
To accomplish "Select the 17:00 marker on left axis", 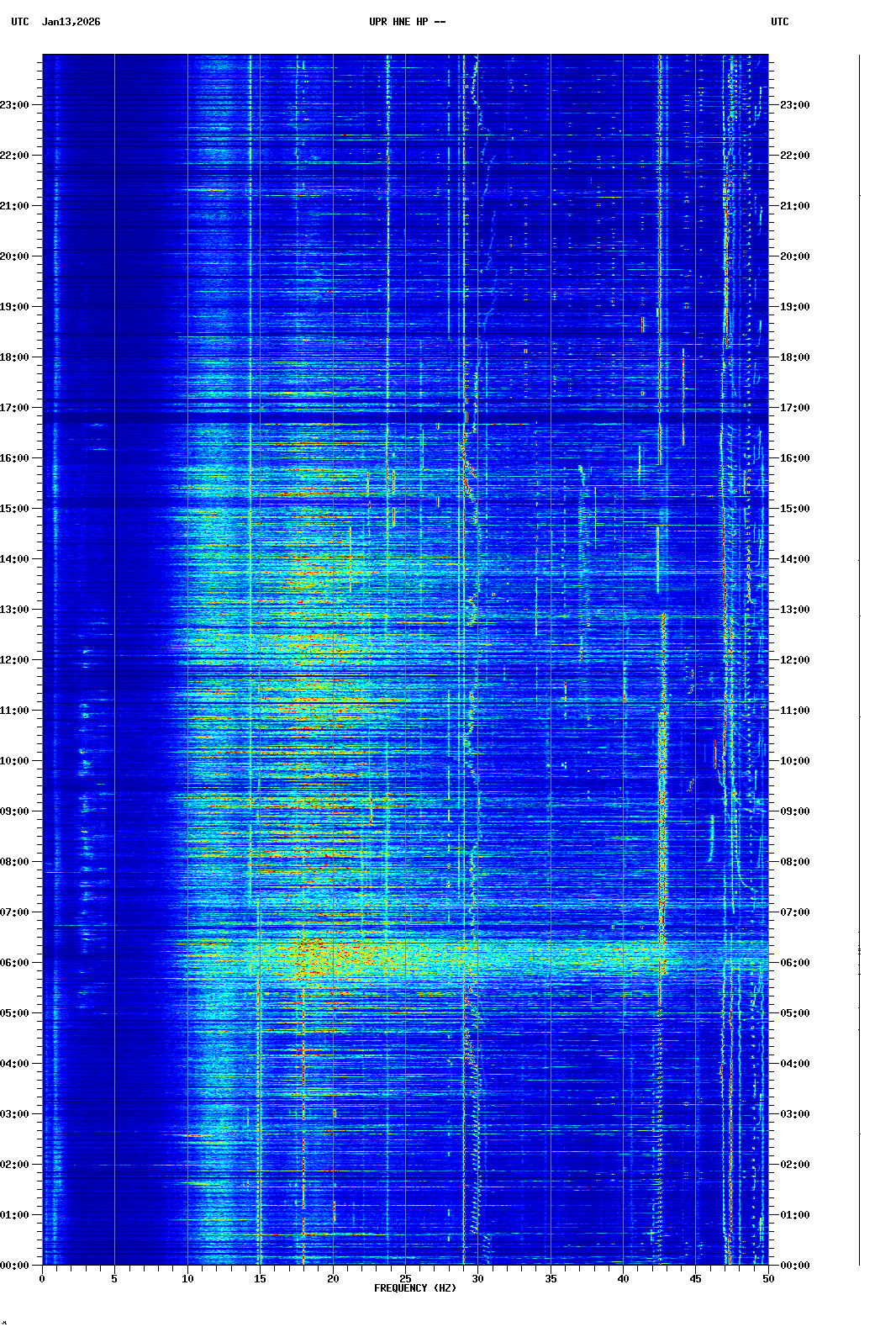I will click(x=15, y=408).
